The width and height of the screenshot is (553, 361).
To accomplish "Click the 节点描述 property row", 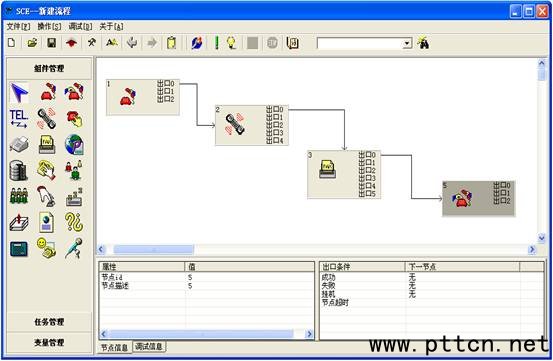I will coord(207,286).
